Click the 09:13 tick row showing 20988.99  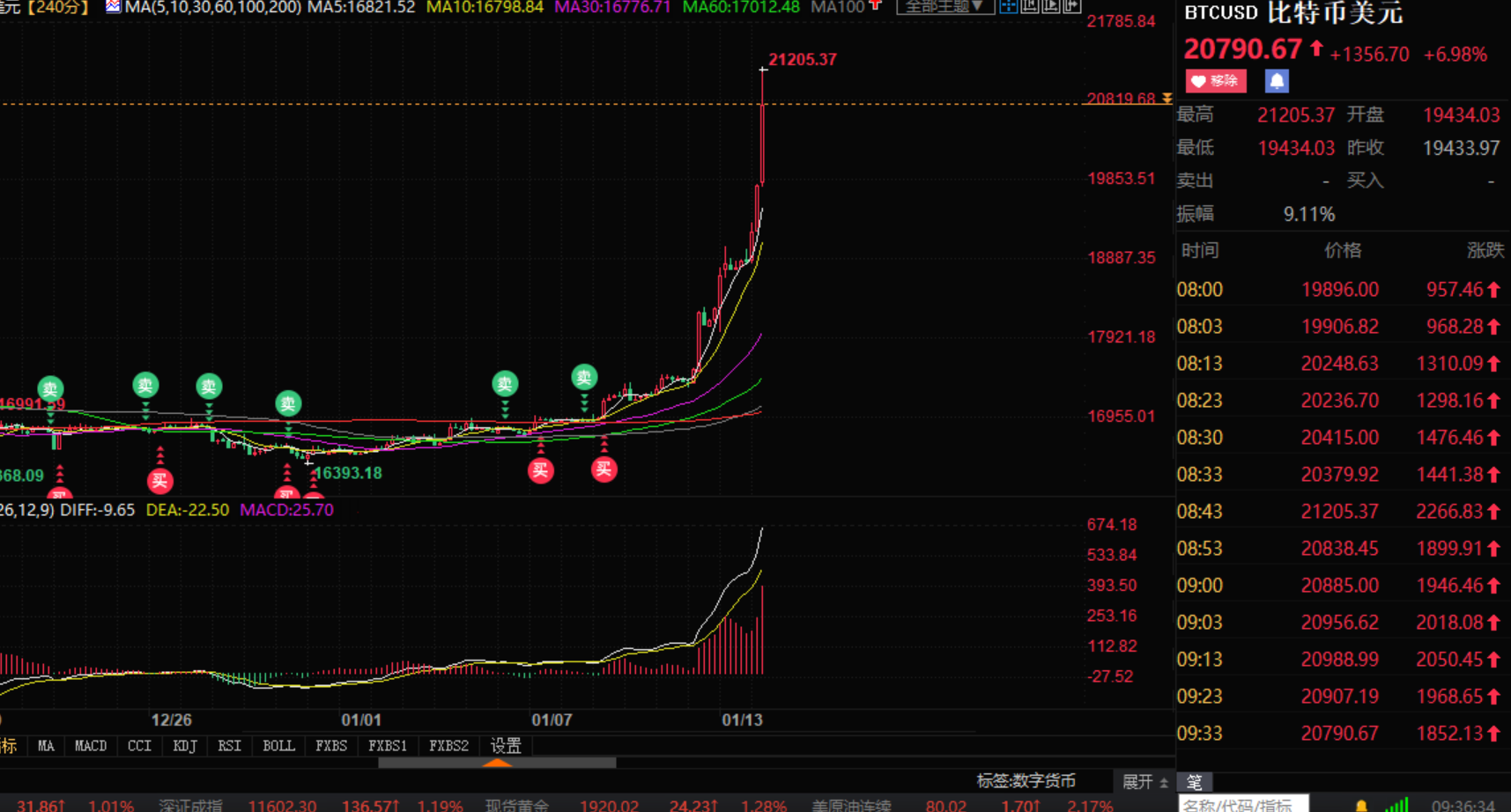[x=1343, y=660]
